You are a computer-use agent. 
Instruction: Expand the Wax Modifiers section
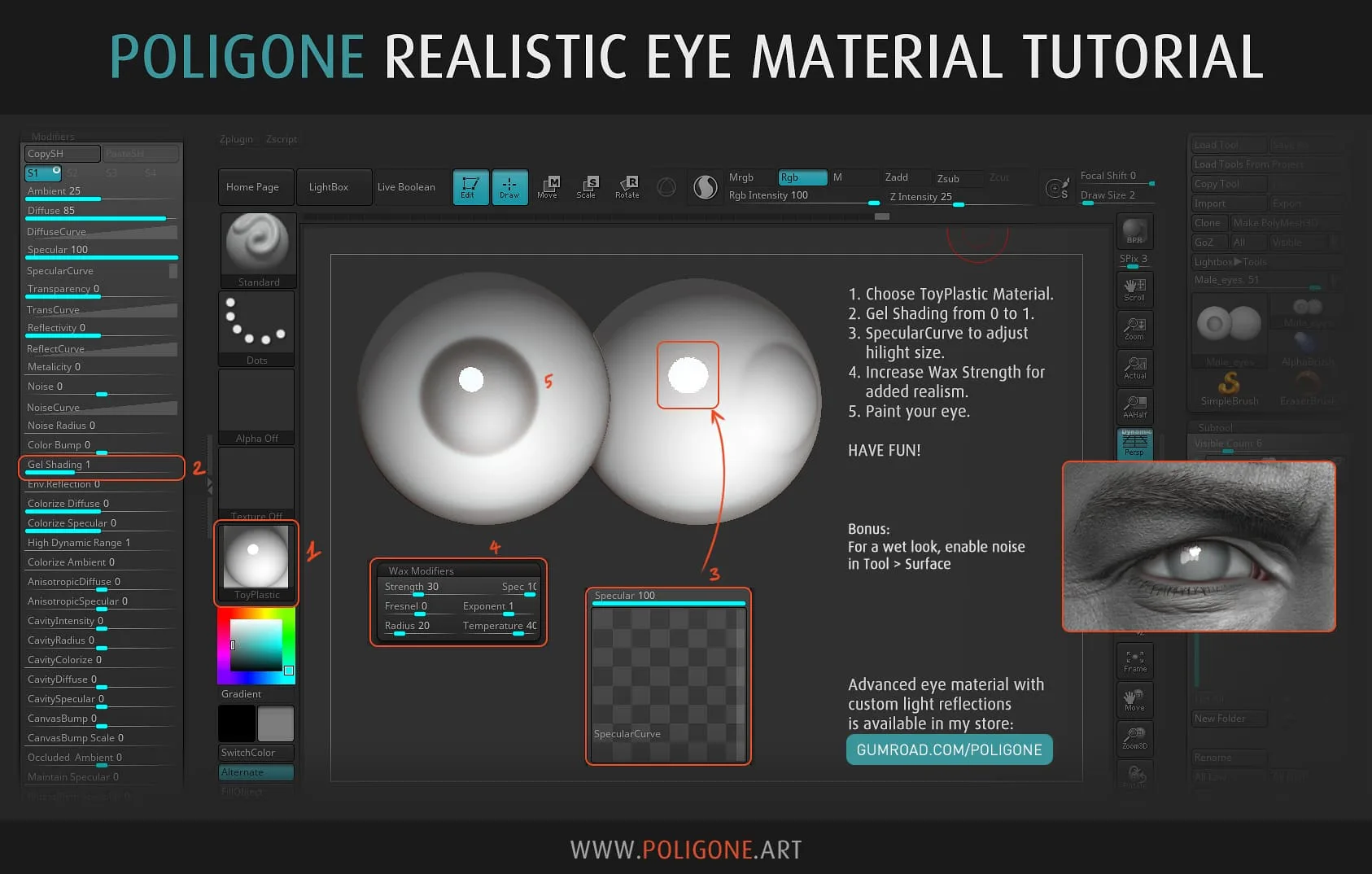[422, 570]
